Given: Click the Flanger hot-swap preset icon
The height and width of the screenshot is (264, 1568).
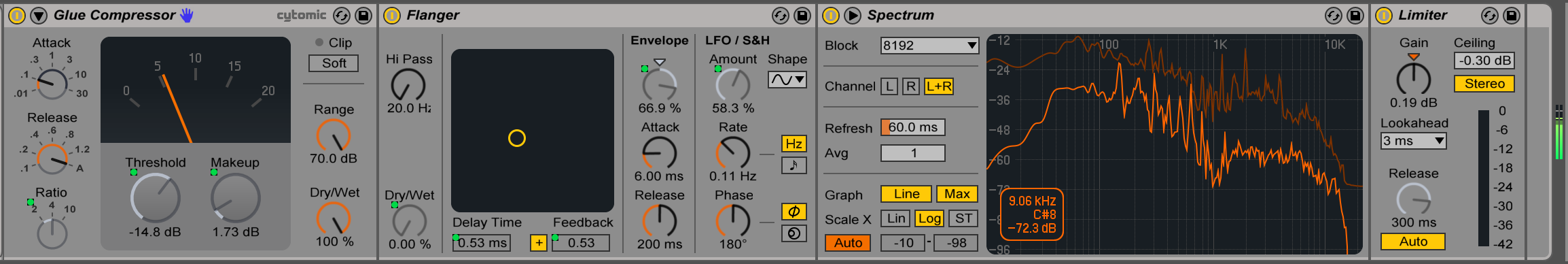Looking at the screenshot, I should [x=781, y=15].
